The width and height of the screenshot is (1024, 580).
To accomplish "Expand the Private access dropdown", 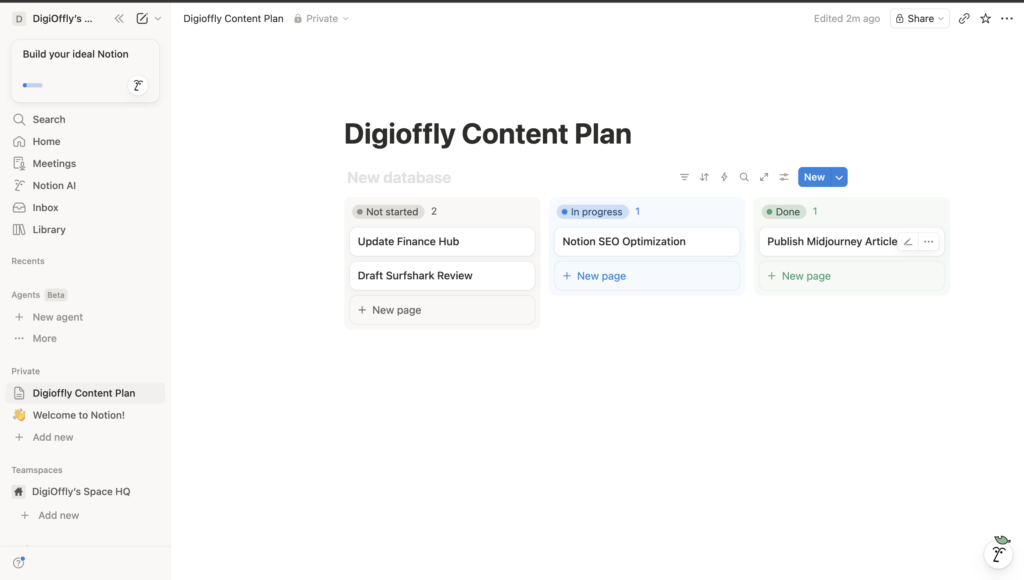I will click(x=321, y=18).
